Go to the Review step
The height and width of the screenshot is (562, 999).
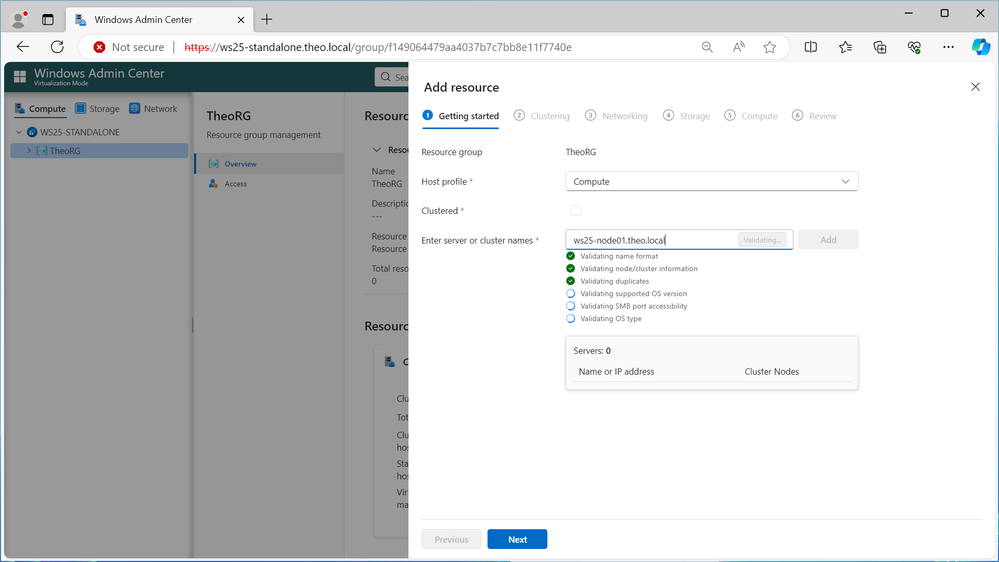click(x=814, y=116)
